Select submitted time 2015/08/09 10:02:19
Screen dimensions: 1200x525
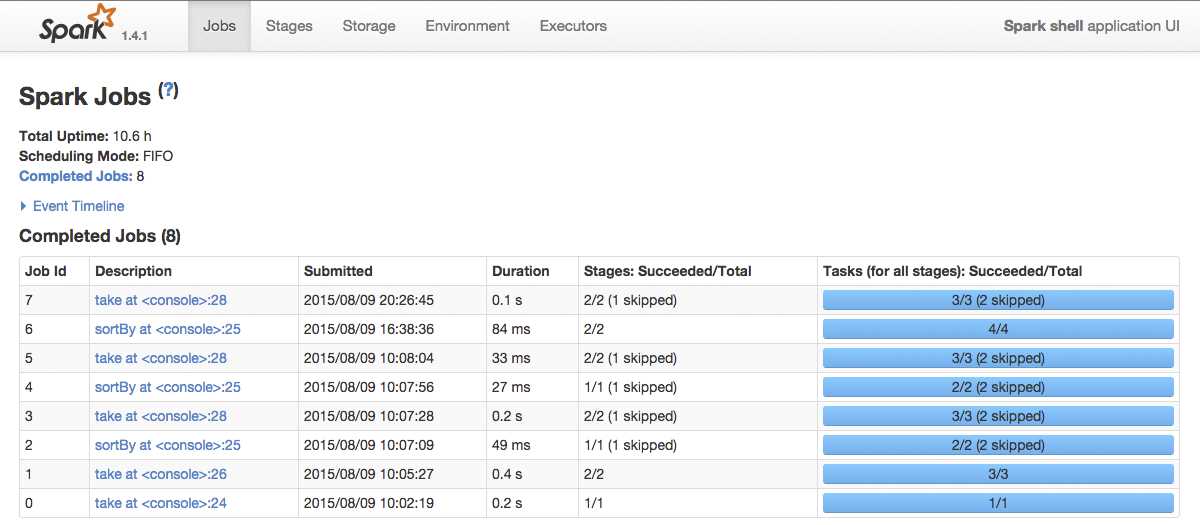(369, 503)
